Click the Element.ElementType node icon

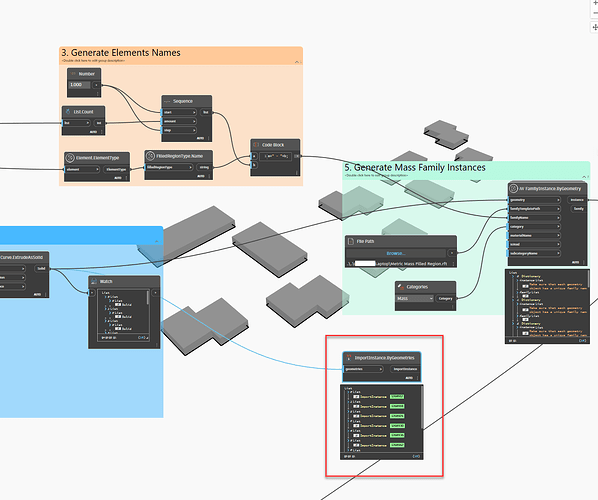[x=70, y=158]
